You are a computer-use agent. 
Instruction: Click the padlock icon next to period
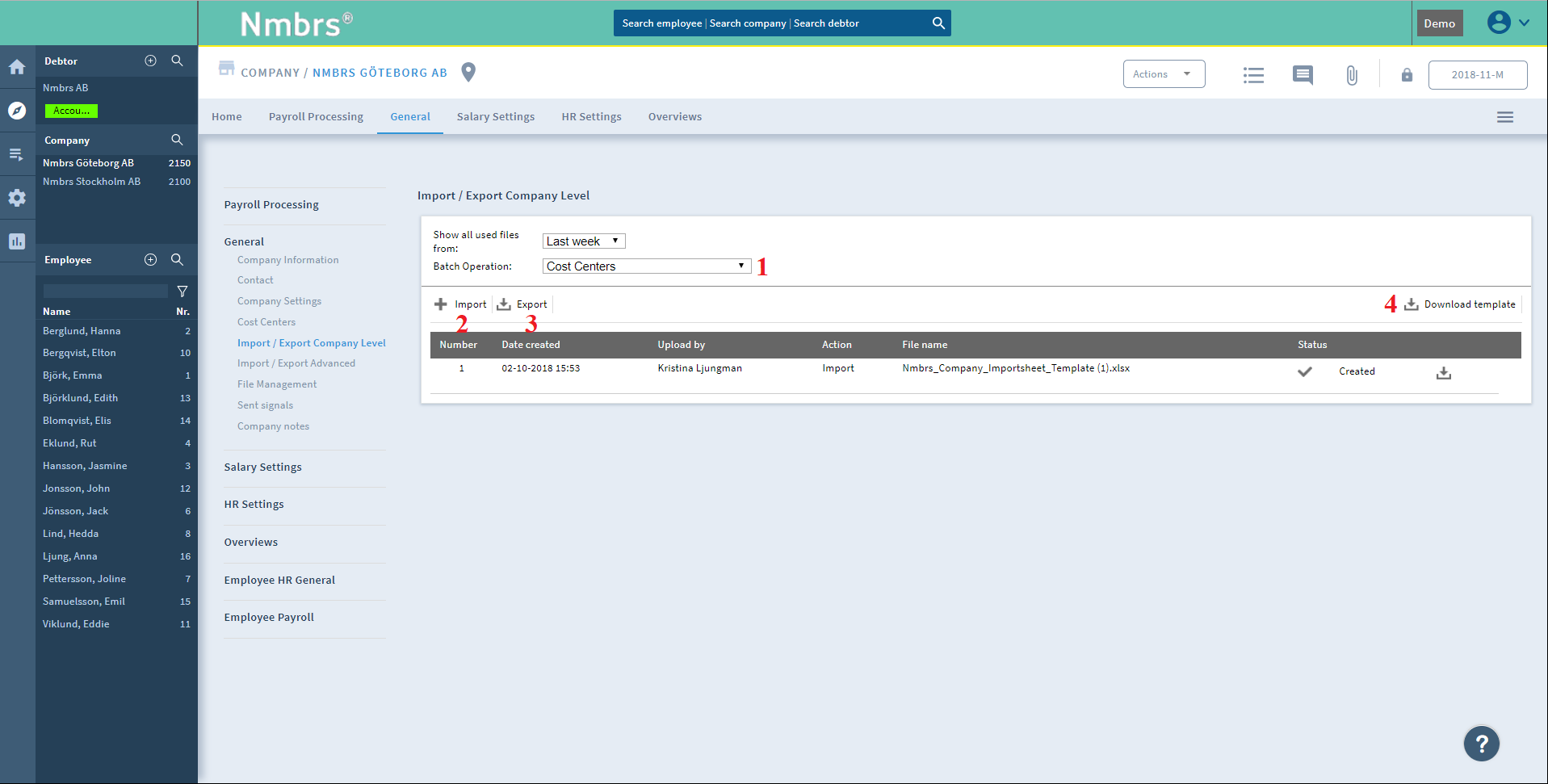click(1407, 75)
